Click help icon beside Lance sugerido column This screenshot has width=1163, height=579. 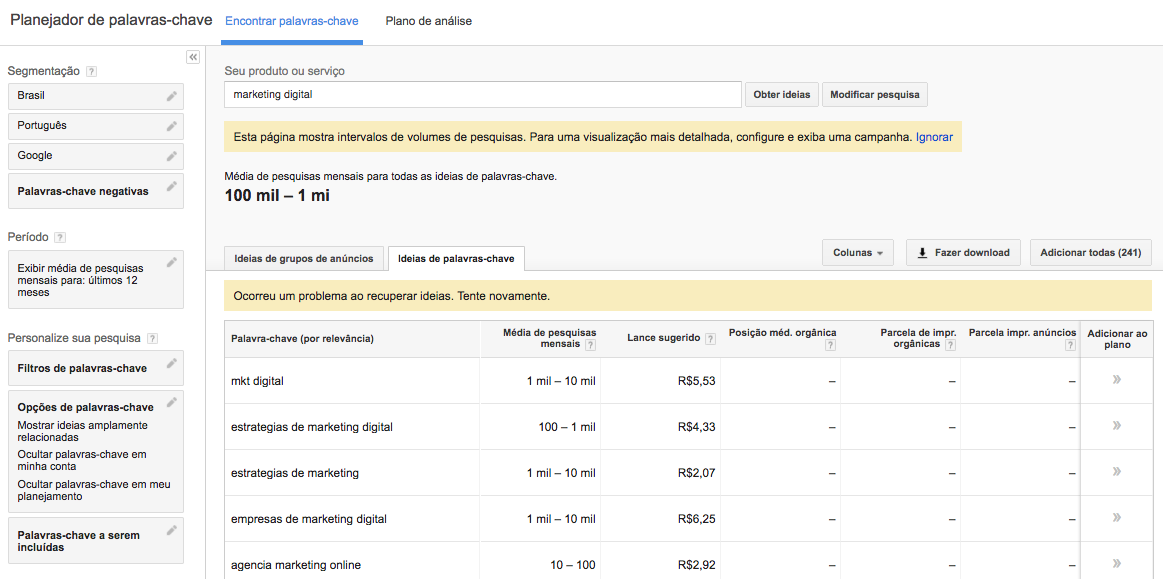[710, 339]
